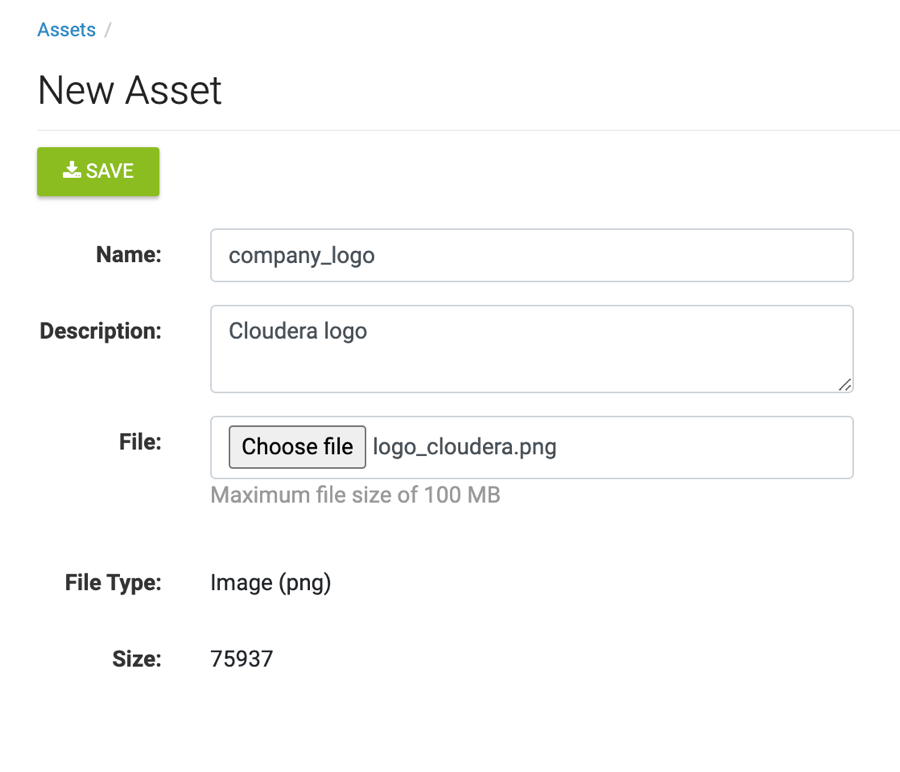Click the Name input field containing company_logo

pyautogui.click(x=532, y=255)
